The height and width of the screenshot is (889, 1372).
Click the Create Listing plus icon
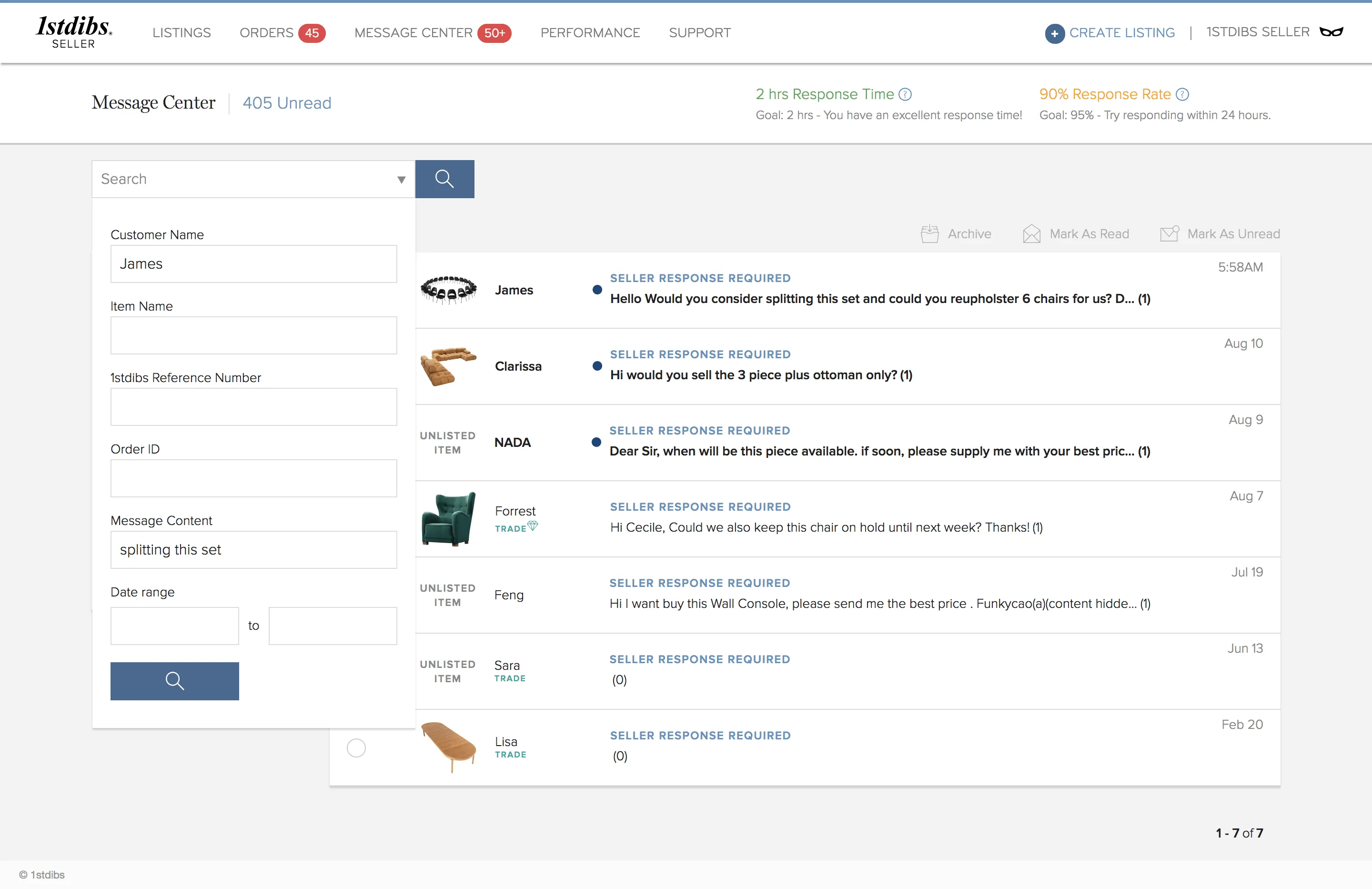coord(1054,33)
